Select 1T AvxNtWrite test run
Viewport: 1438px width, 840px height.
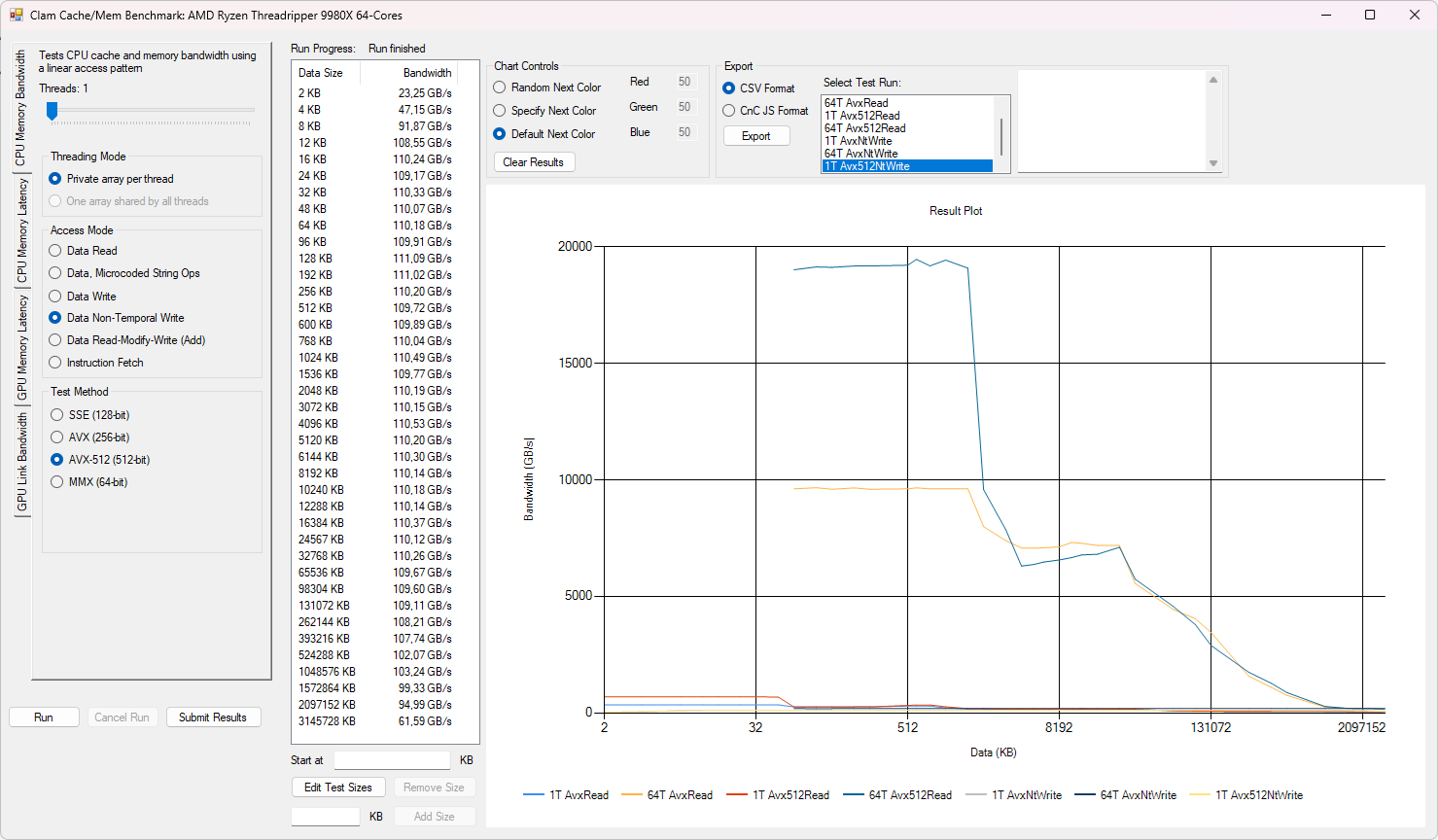(907, 141)
